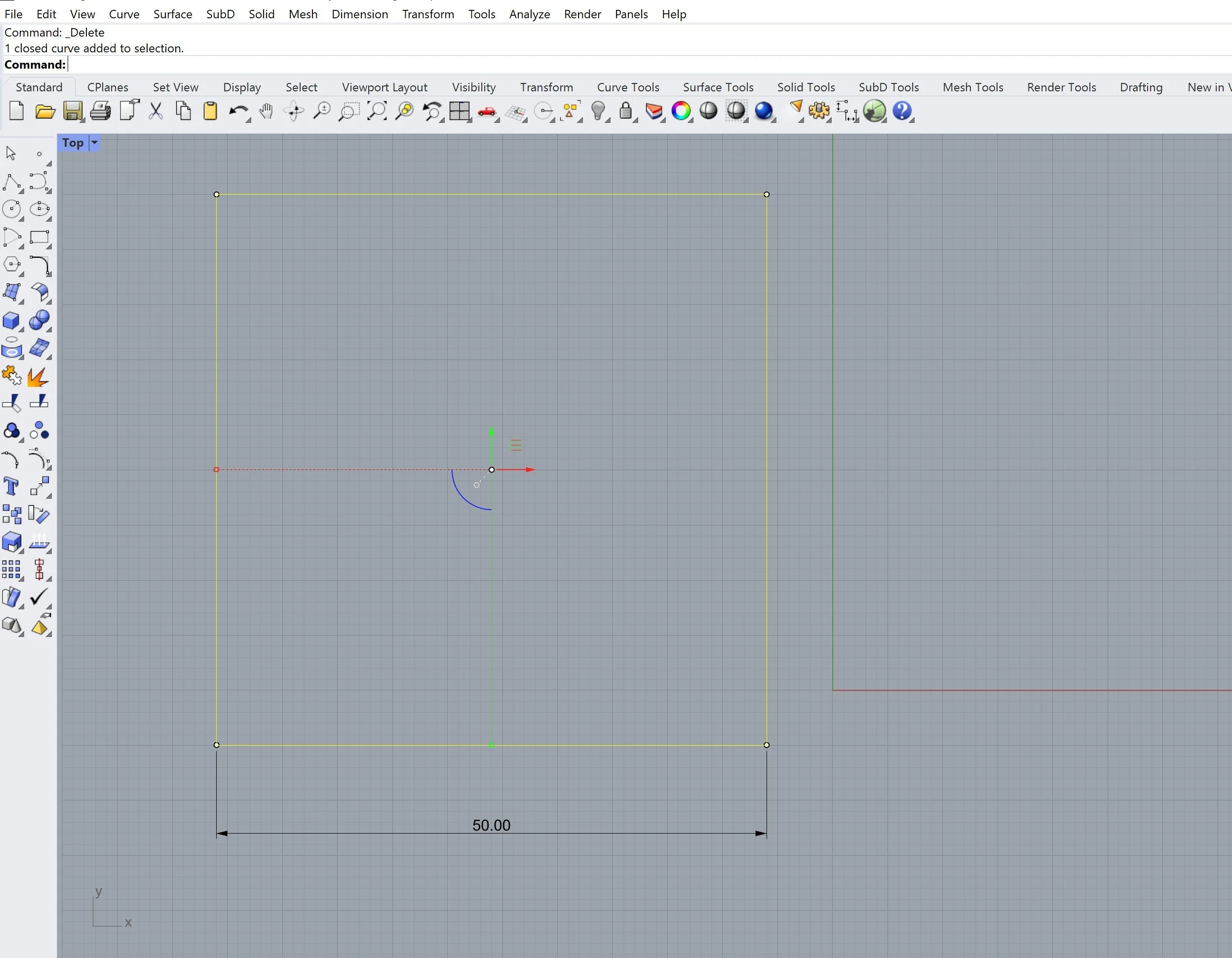
Task: Switch to the Drafting toolbar tab
Action: 1141,87
